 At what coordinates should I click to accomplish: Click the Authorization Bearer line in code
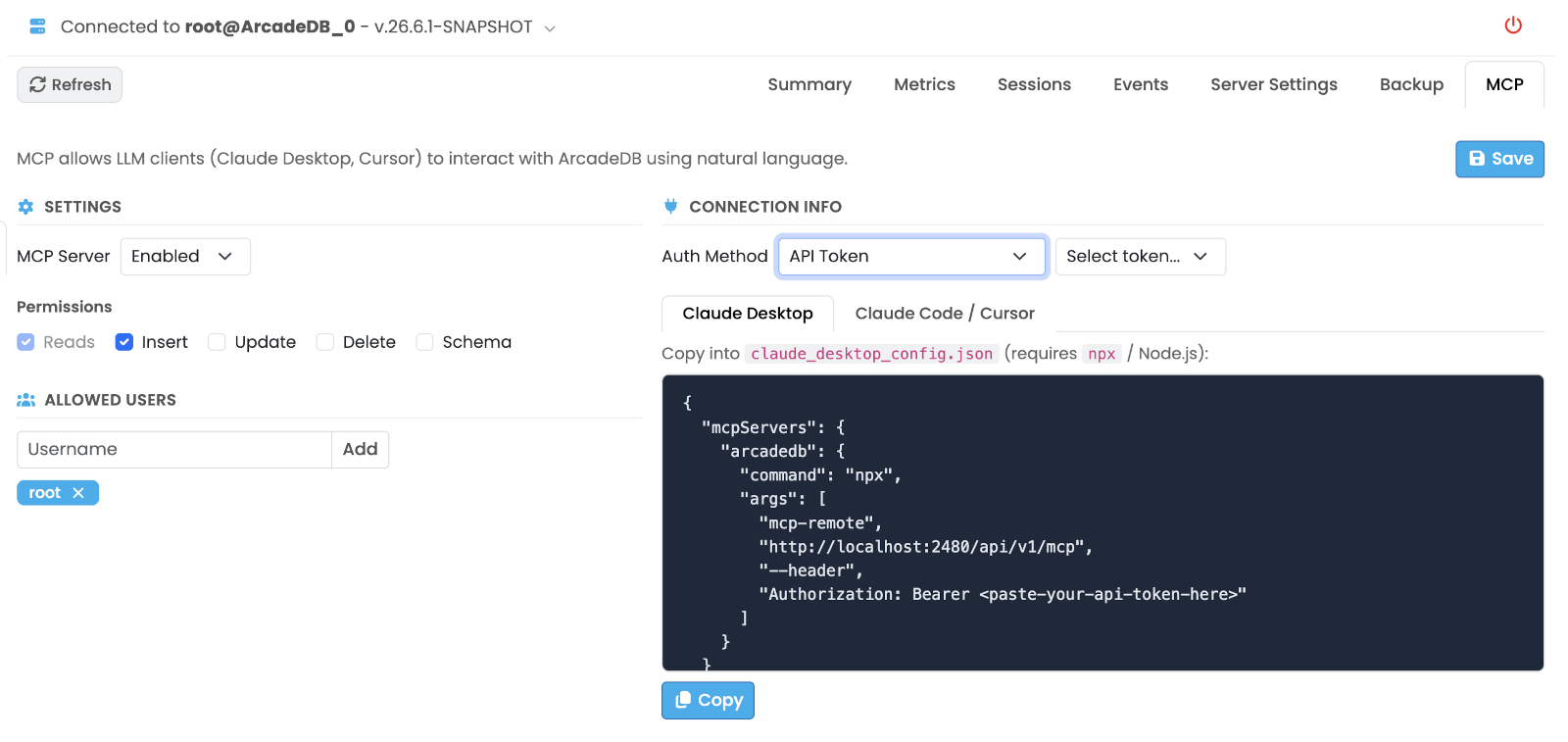click(x=1003, y=594)
